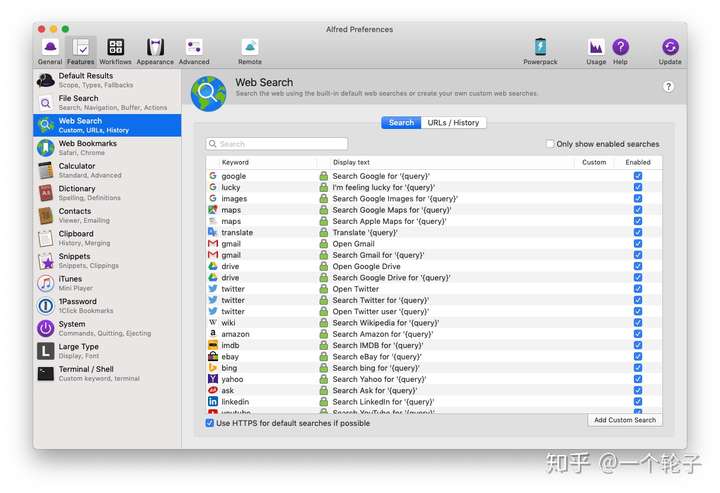Focus the web search filter field
720x493 pixels.
(x=277, y=144)
